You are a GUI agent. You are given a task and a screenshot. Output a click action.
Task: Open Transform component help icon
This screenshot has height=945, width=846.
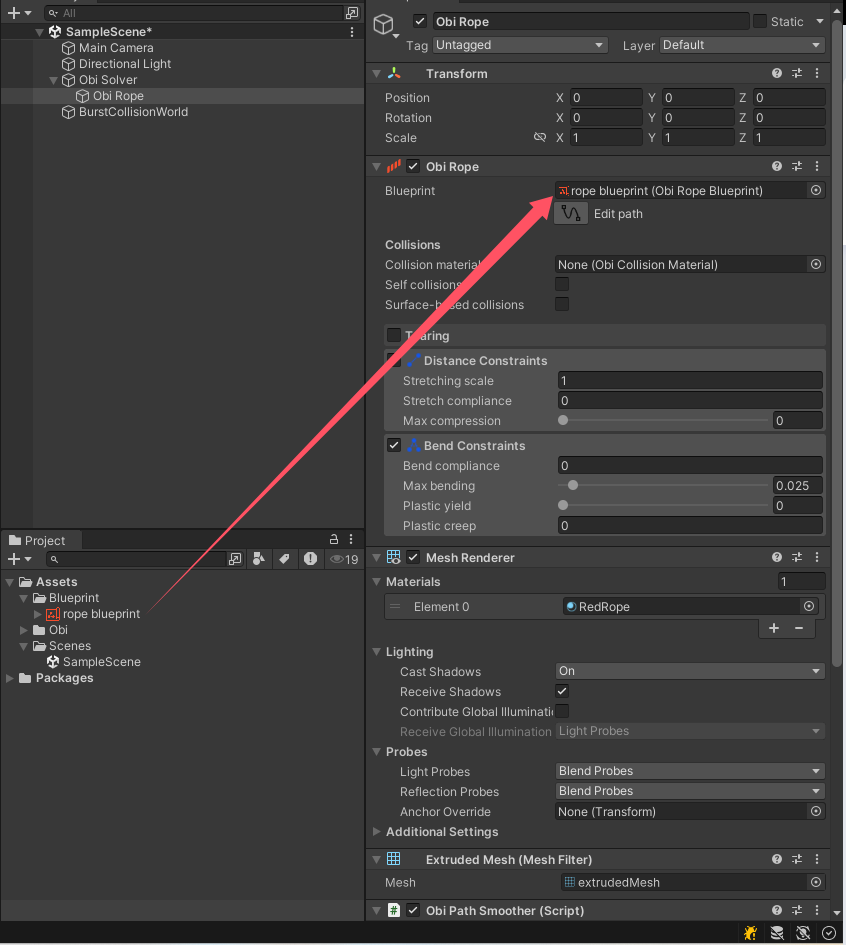coord(777,74)
